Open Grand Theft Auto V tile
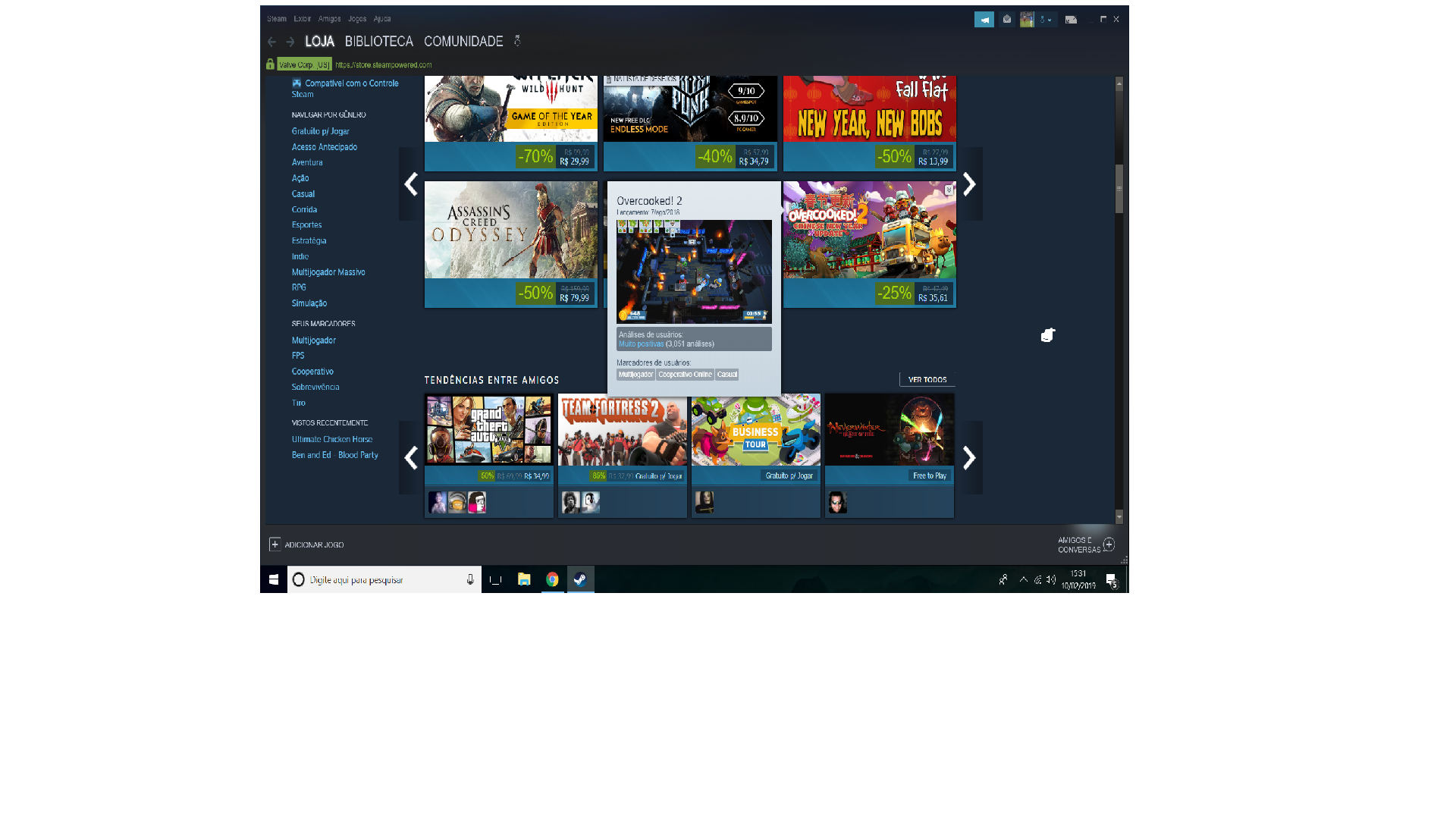Viewport: 1456px width, 819px height. (488, 456)
